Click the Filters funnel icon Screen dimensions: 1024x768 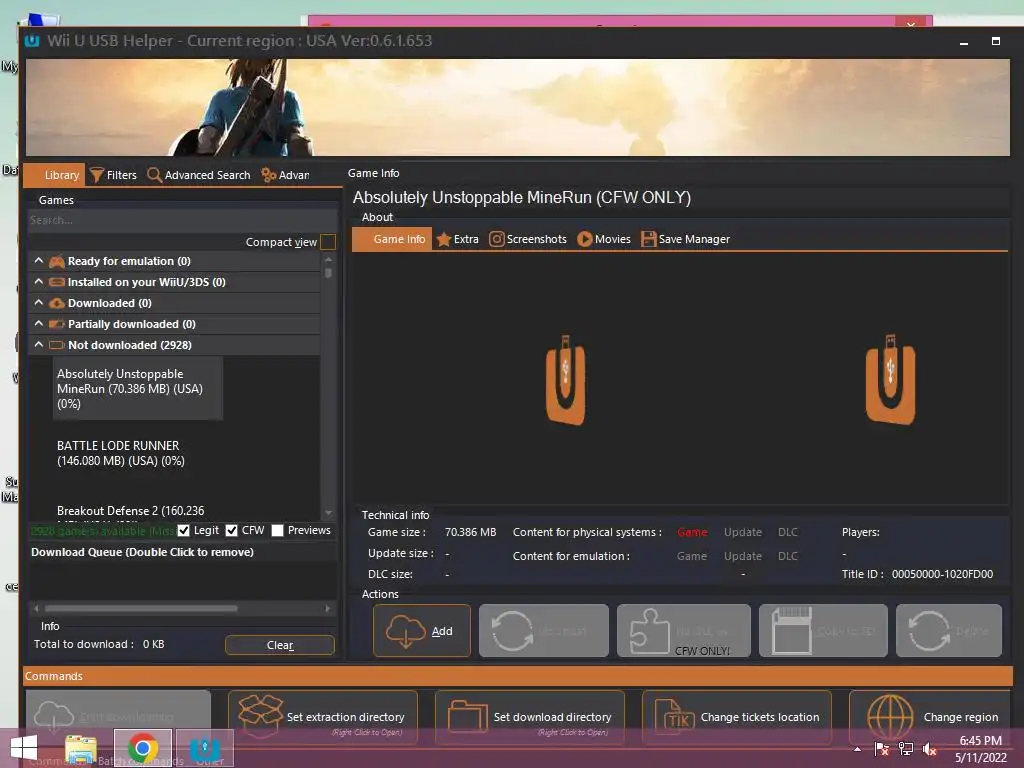tap(97, 175)
